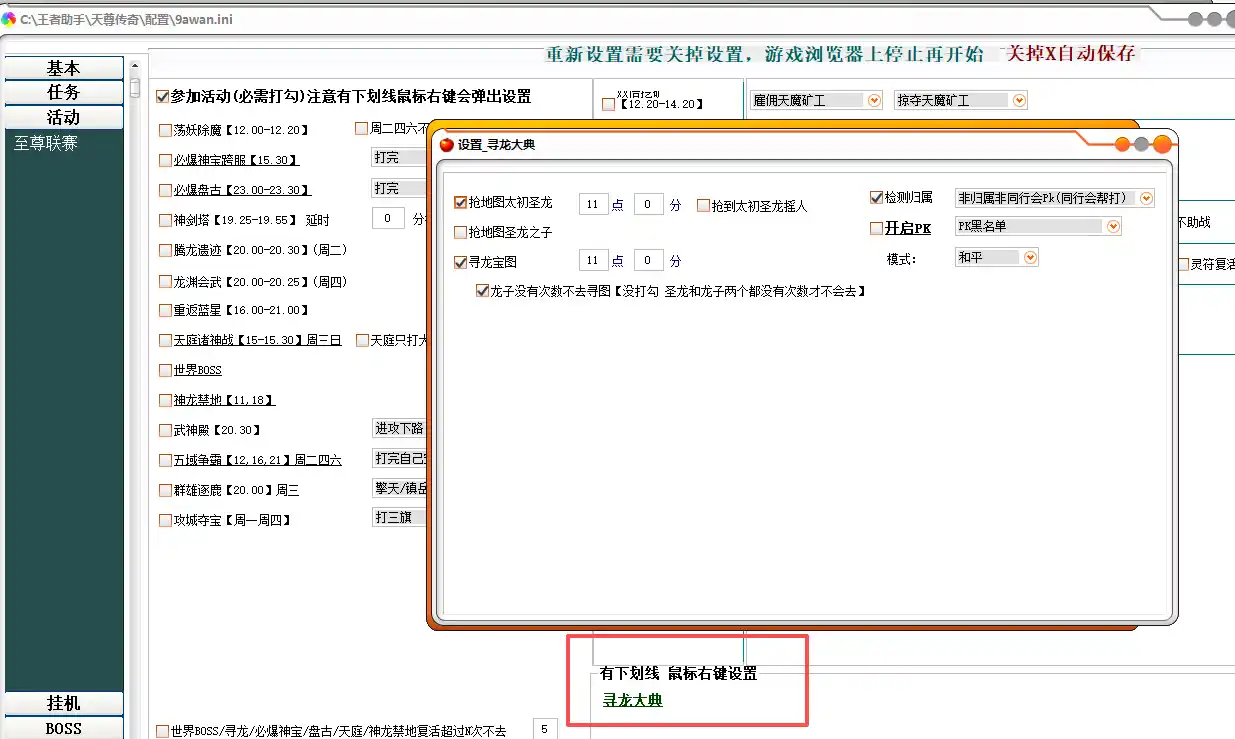Viewport: 1235px width, 739px height.
Task: Toggle the 灵符复活 checkbox at right edge
Action: tap(1183, 264)
